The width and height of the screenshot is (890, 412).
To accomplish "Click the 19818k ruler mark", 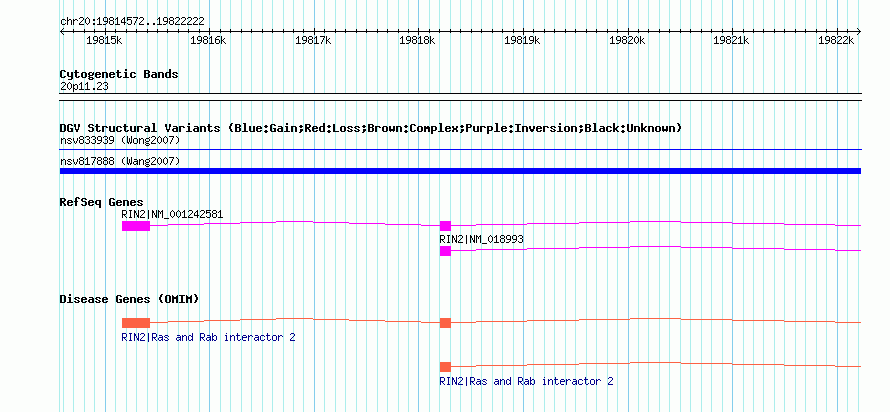I will pyautogui.click(x=418, y=40).
